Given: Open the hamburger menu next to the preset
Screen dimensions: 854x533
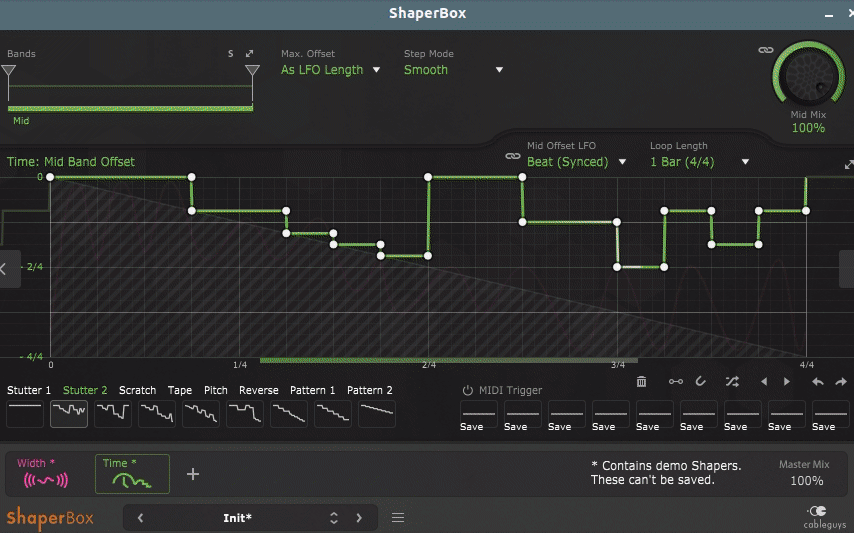Looking at the screenshot, I should (x=398, y=518).
